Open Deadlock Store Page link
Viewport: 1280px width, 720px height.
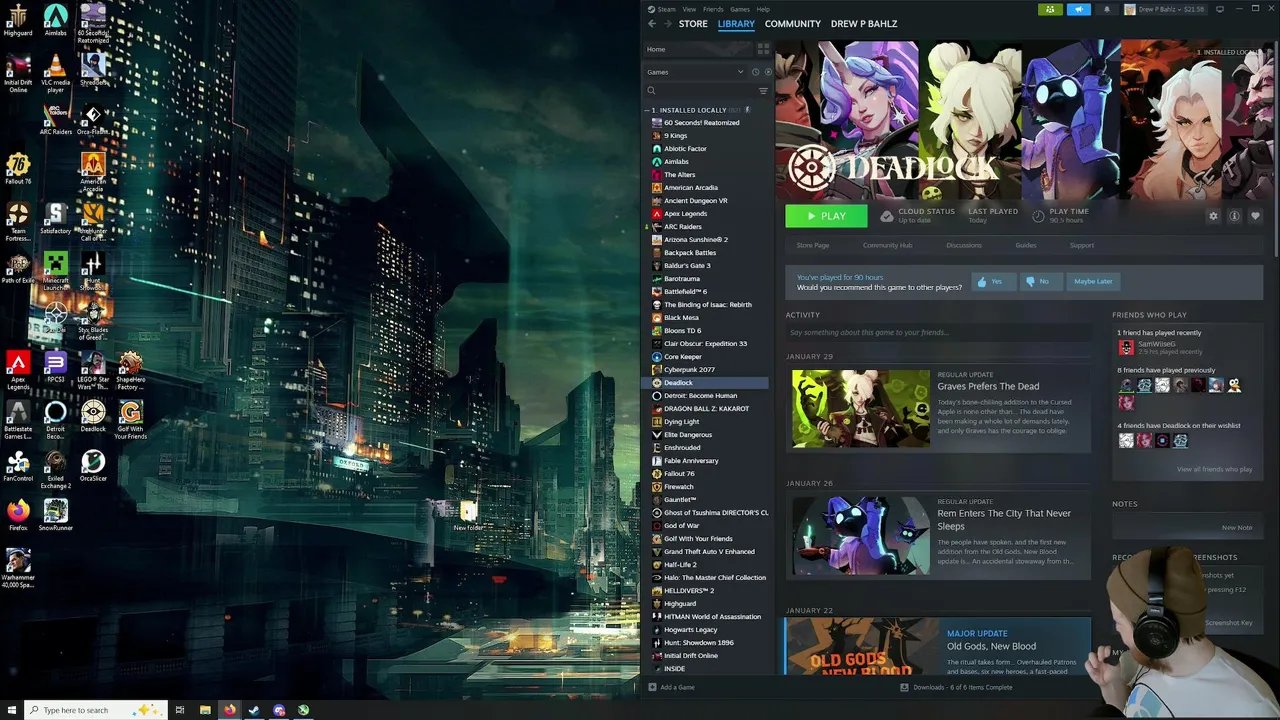(x=813, y=245)
